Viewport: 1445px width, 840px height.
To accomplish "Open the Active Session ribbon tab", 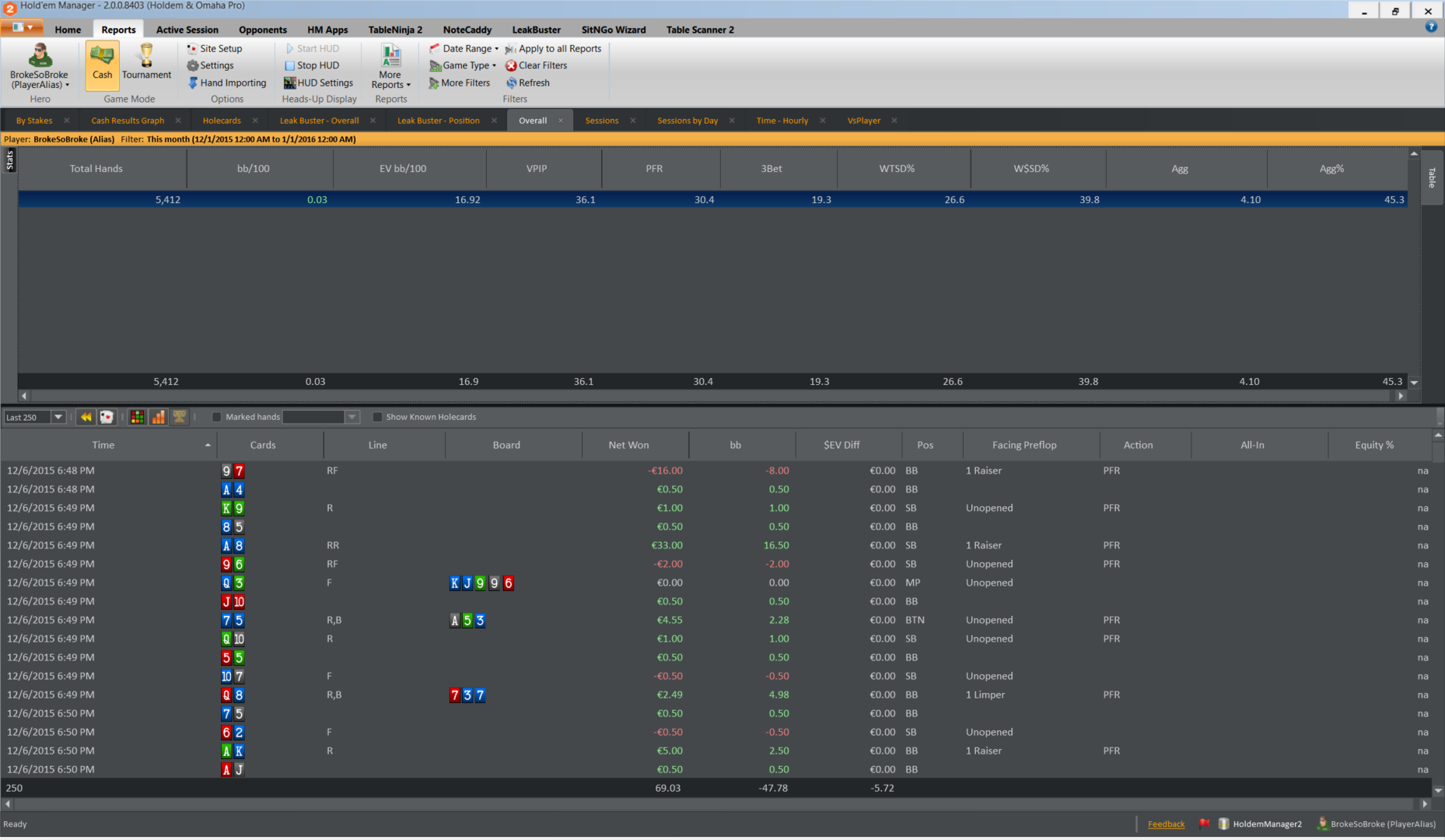I will pyautogui.click(x=187, y=30).
